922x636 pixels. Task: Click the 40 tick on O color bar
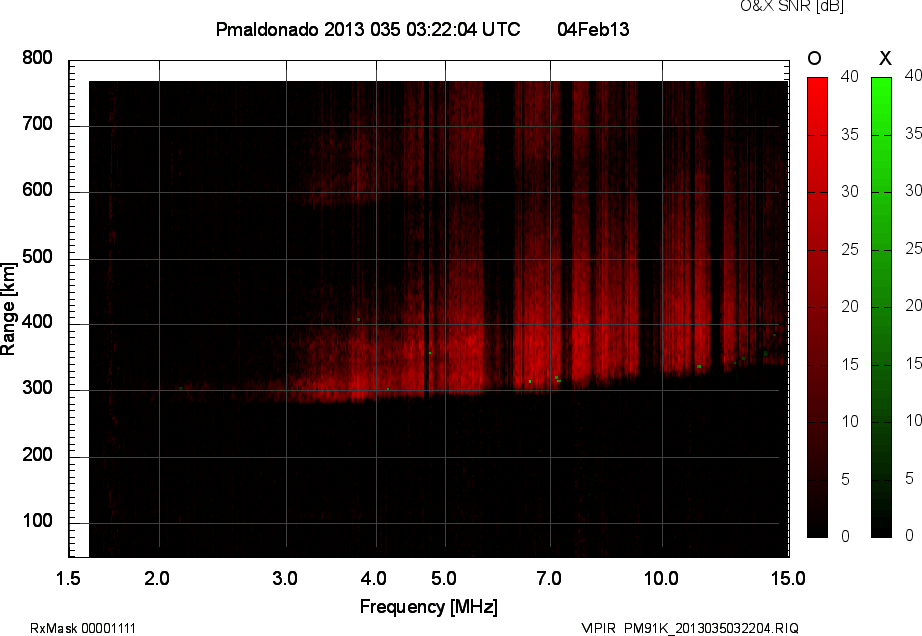[x=850, y=76]
